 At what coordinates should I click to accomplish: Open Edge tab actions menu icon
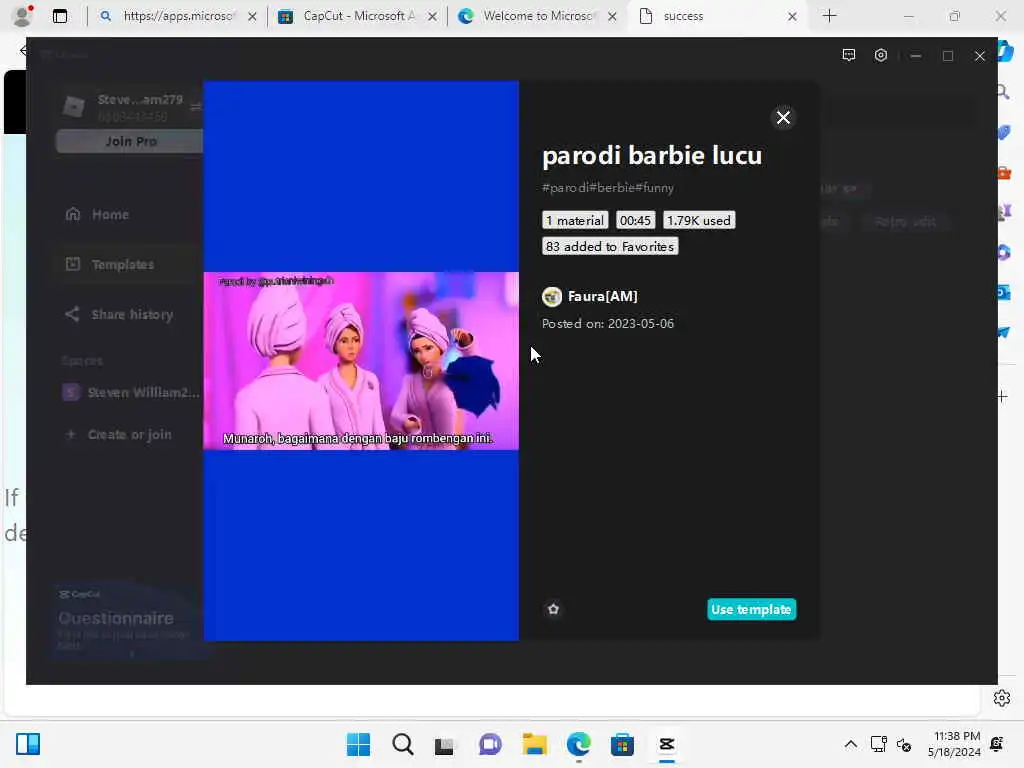59,16
